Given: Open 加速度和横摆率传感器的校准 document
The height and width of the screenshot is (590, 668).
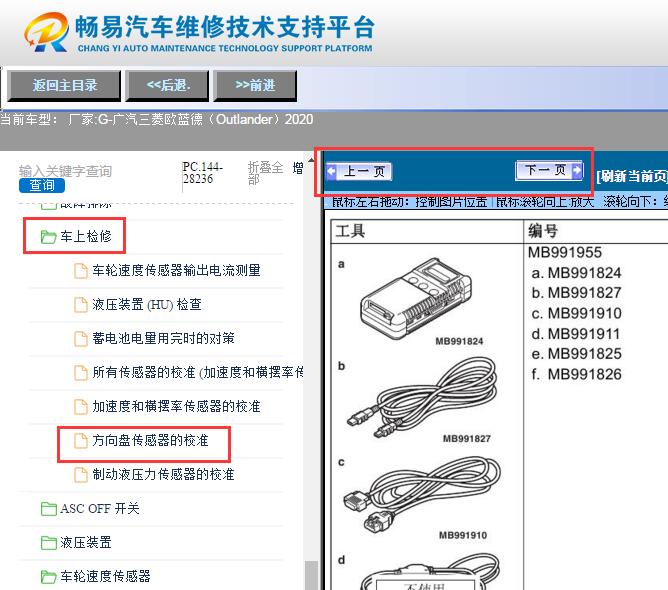Looking at the screenshot, I should 176,406.
